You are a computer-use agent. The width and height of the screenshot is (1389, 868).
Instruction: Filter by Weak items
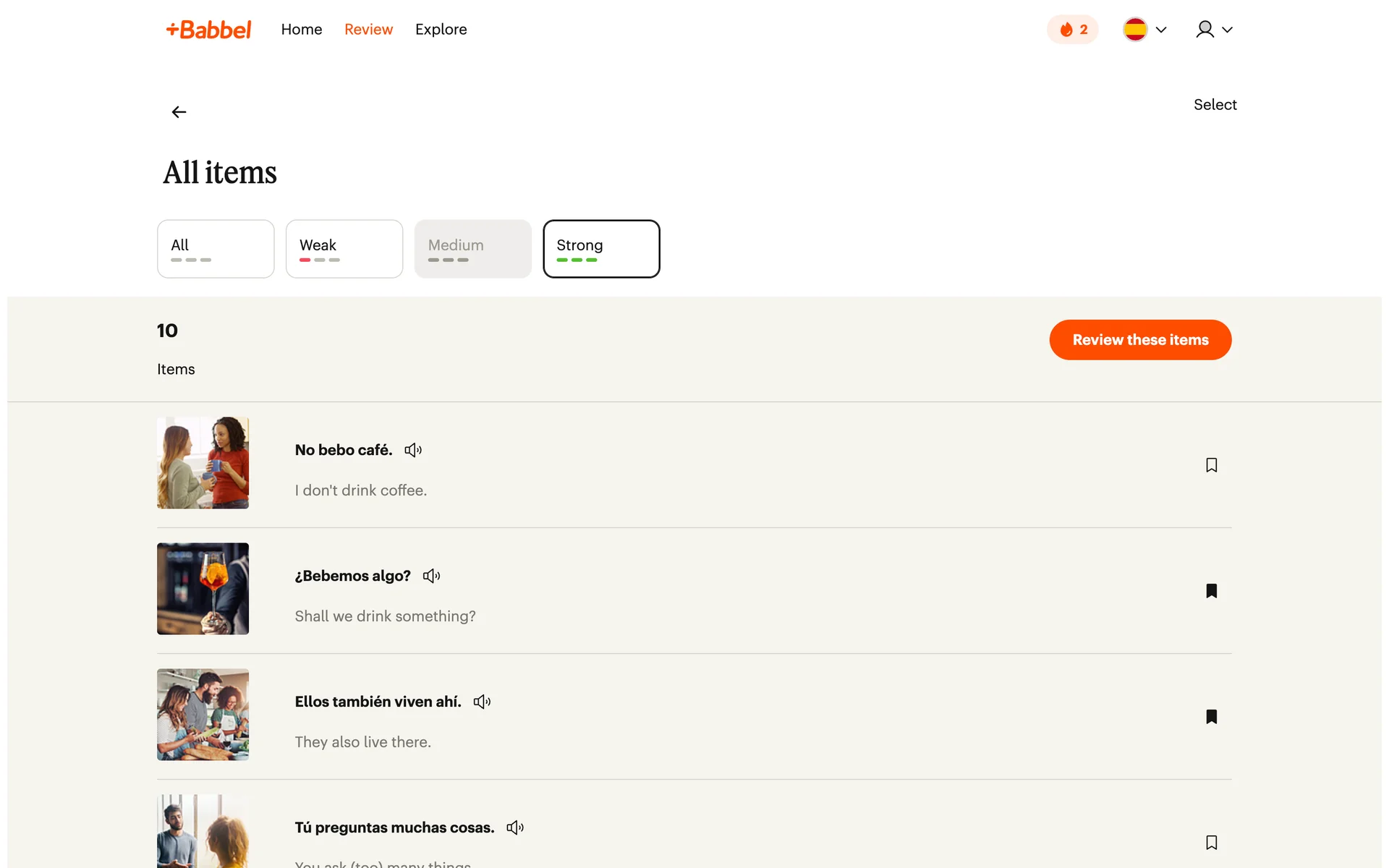pyautogui.click(x=344, y=249)
